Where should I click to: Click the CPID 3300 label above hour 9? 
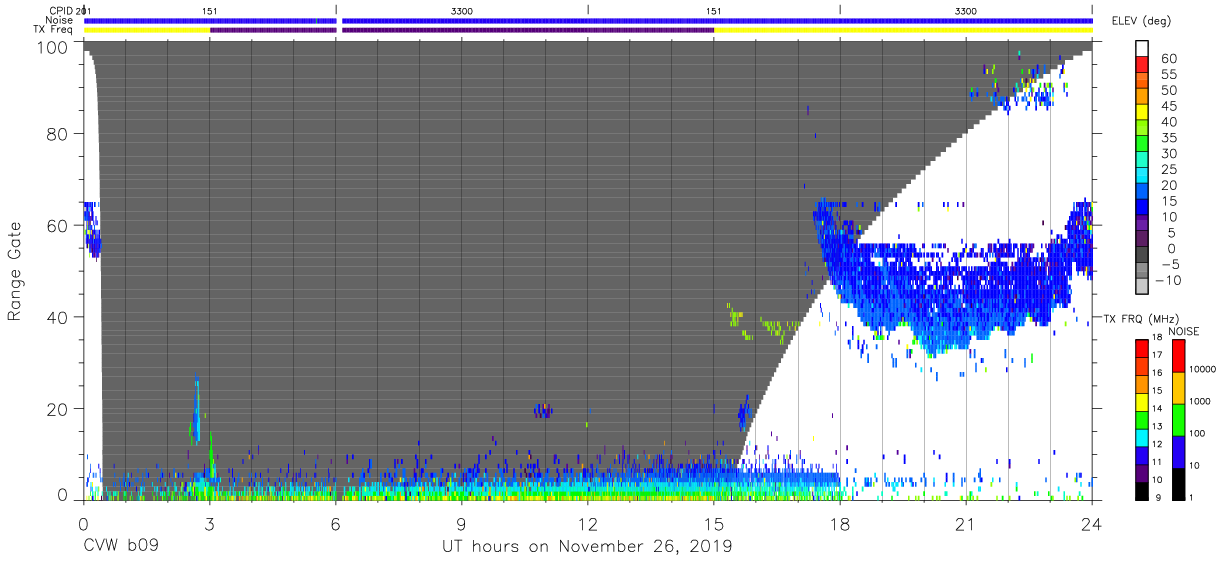(x=462, y=10)
